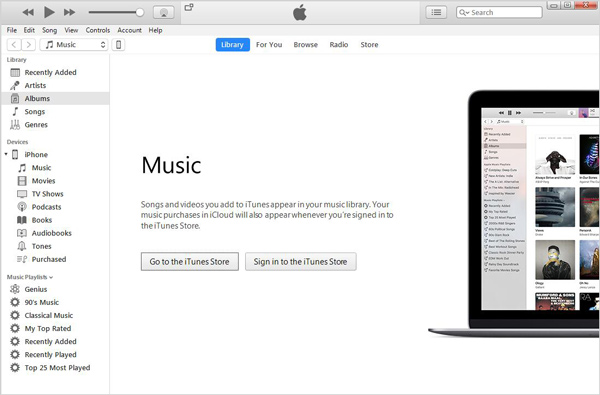The width and height of the screenshot is (600, 395).
Task: Open Podcasts under the iPhone device
Action: (55, 207)
